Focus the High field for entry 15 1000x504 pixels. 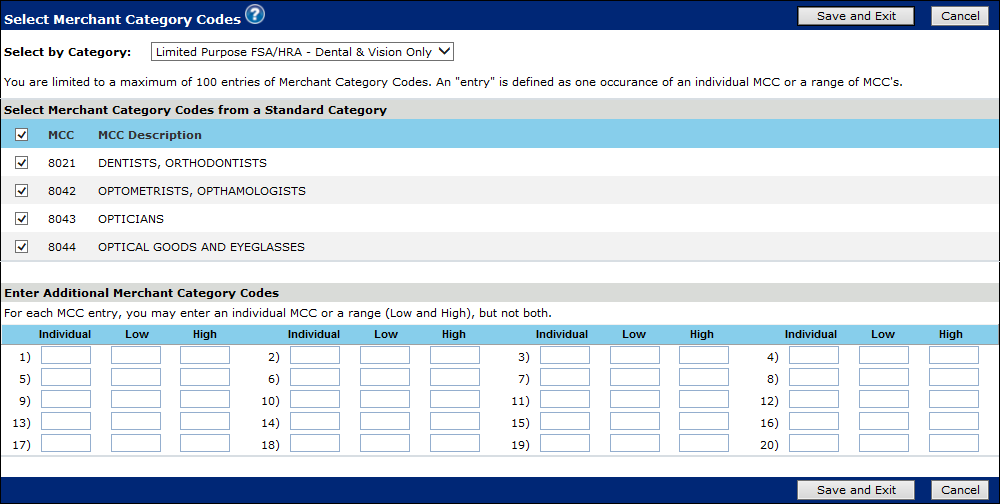click(703, 421)
